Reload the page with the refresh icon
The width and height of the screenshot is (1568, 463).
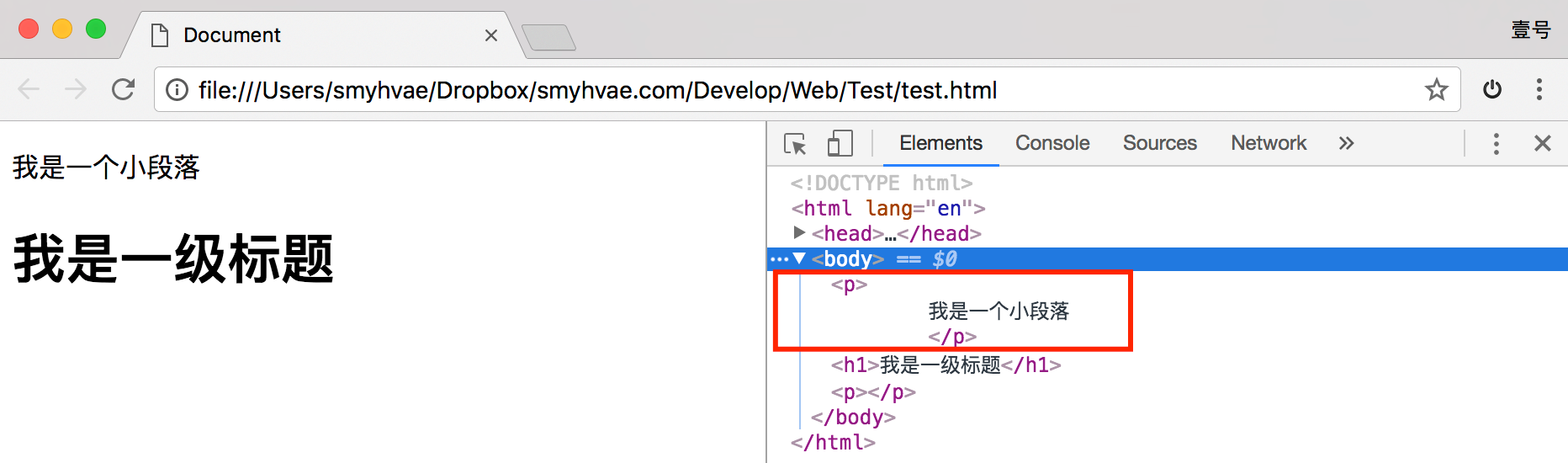(124, 89)
